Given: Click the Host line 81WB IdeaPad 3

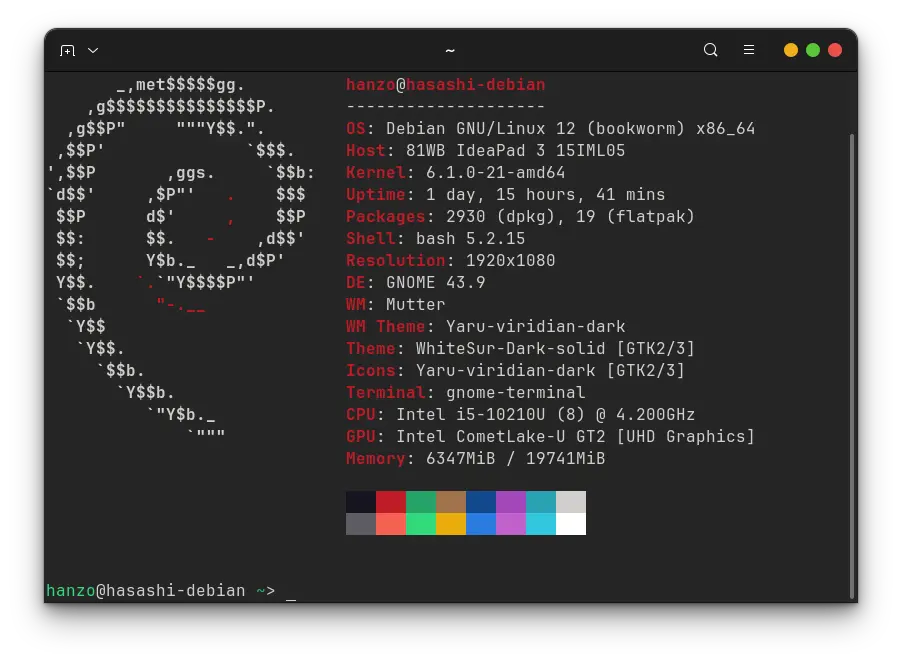Looking at the screenshot, I should [486, 150].
